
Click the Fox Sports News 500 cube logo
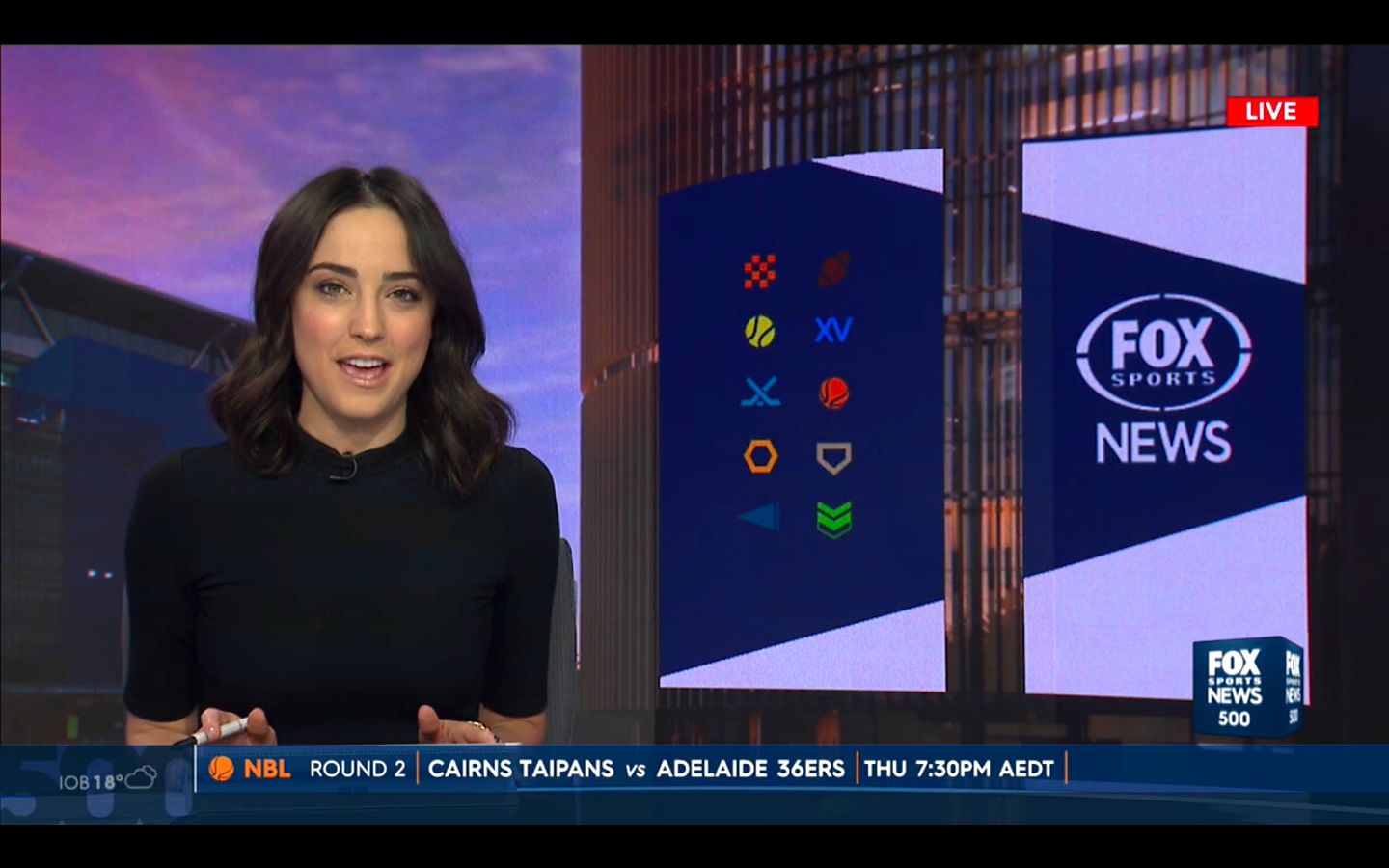click(1246, 687)
